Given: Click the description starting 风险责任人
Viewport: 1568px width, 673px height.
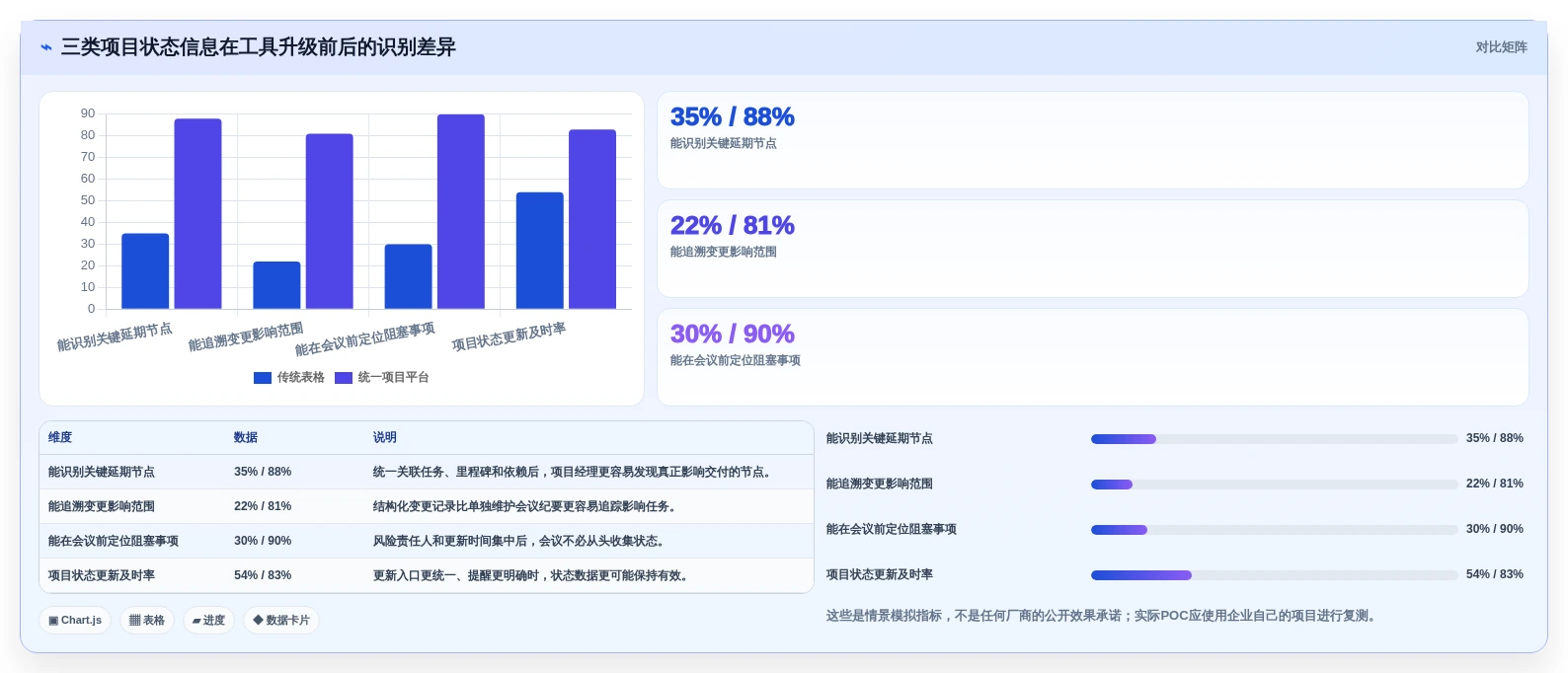Looking at the screenshot, I should click(520, 541).
